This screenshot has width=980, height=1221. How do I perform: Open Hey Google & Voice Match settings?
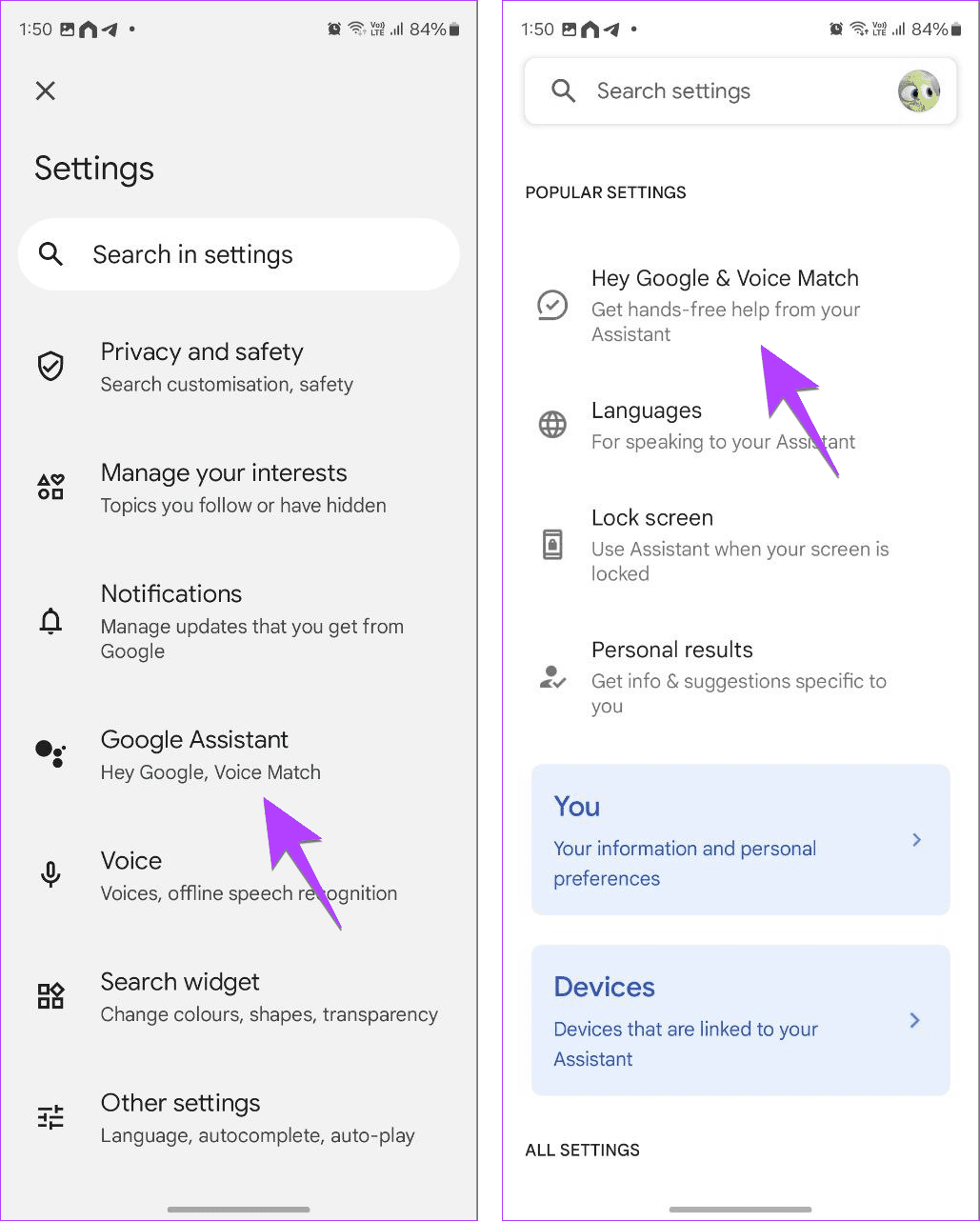tap(725, 305)
